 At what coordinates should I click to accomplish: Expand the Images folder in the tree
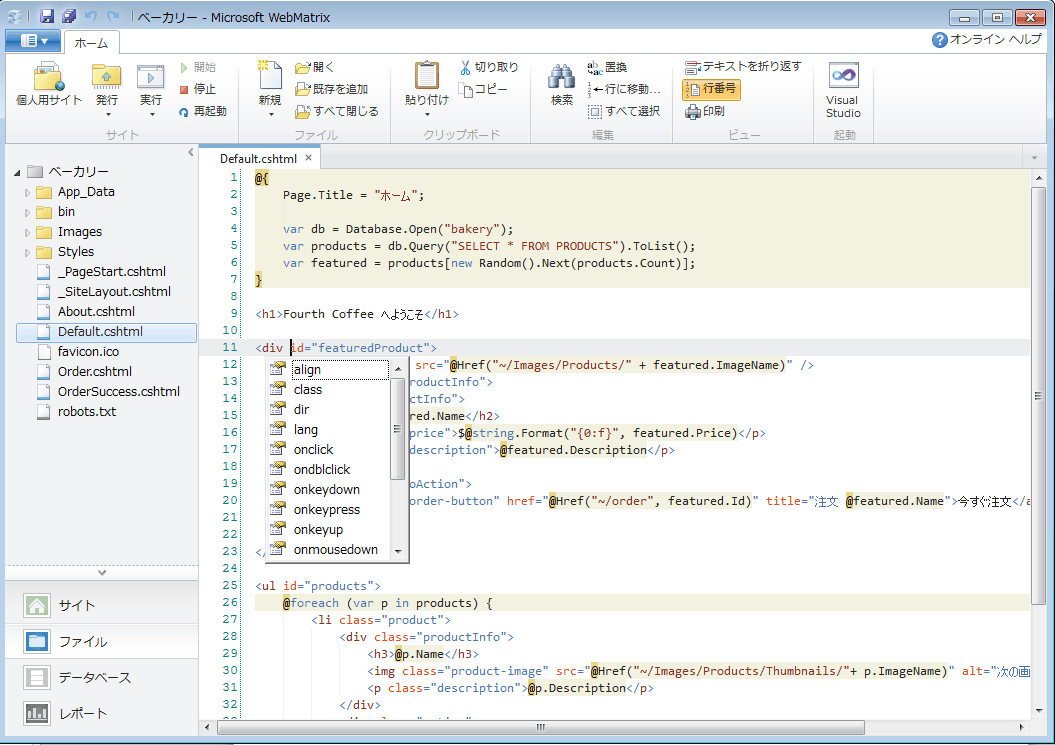27,231
